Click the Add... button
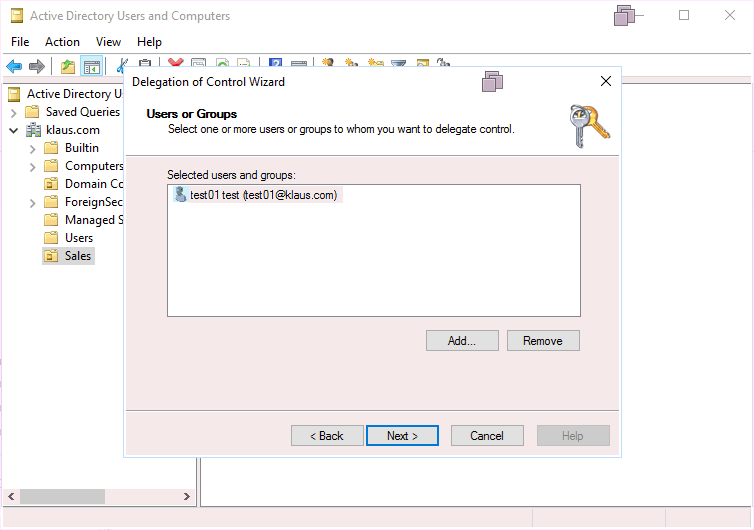This screenshot has width=754, height=530. pyautogui.click(x=462, y=341)
